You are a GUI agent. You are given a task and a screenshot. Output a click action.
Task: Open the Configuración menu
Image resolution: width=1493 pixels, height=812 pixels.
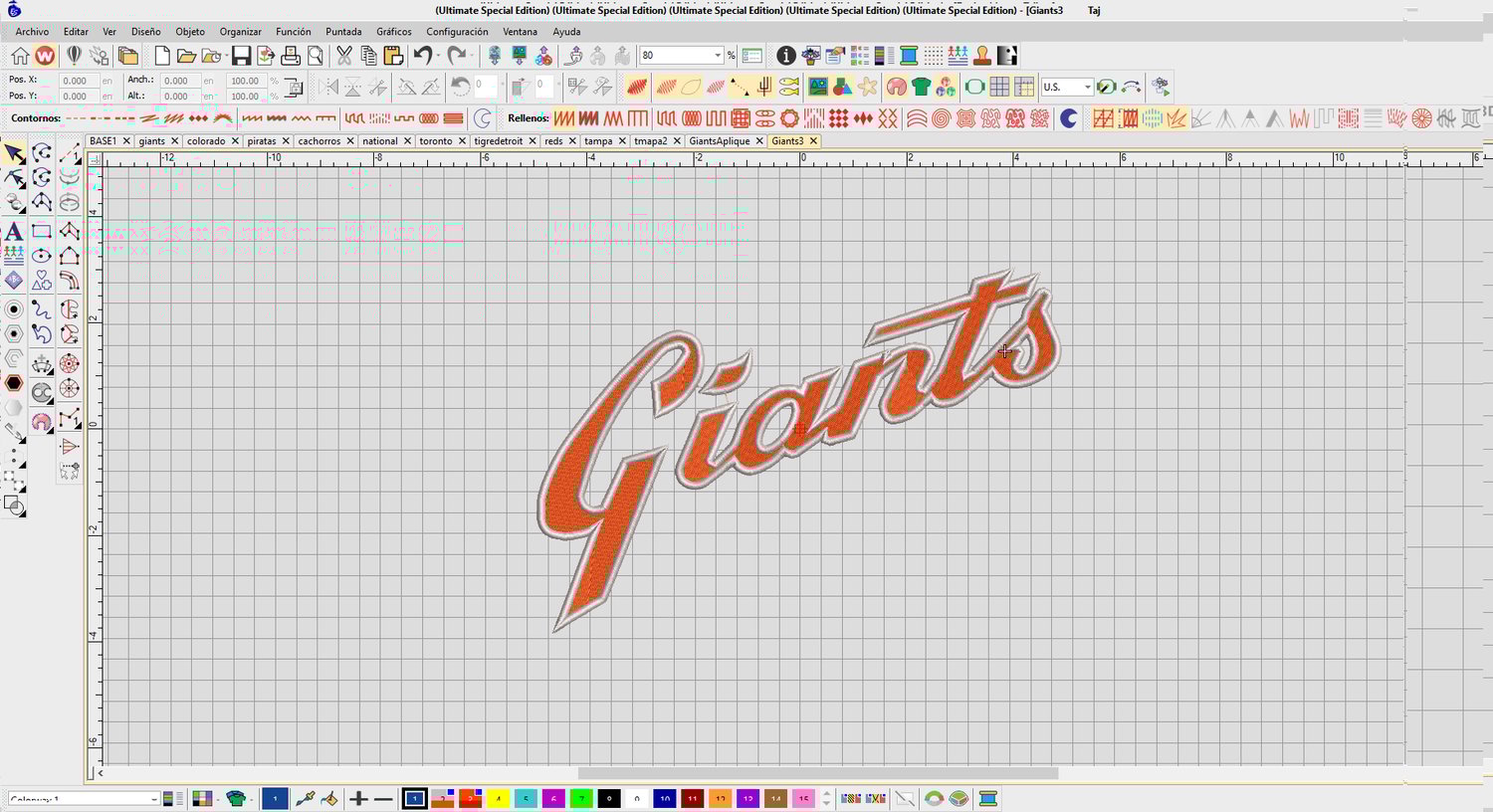[457, 32]
